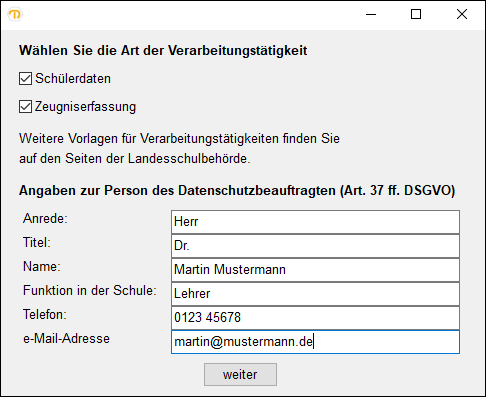Viewport: 486px width, 397px height.
Task: Click the Name: label
Action: tap(42, 267)
